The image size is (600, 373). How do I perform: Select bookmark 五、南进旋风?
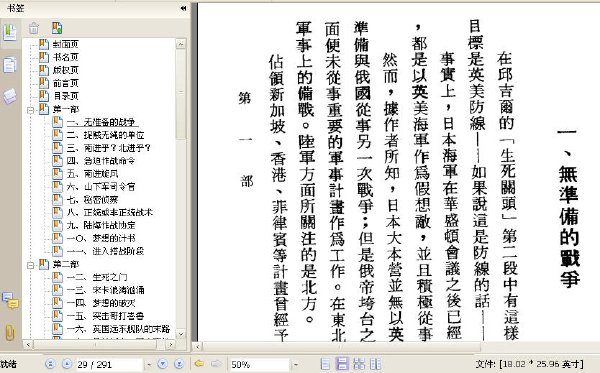(x=92, y=174)
